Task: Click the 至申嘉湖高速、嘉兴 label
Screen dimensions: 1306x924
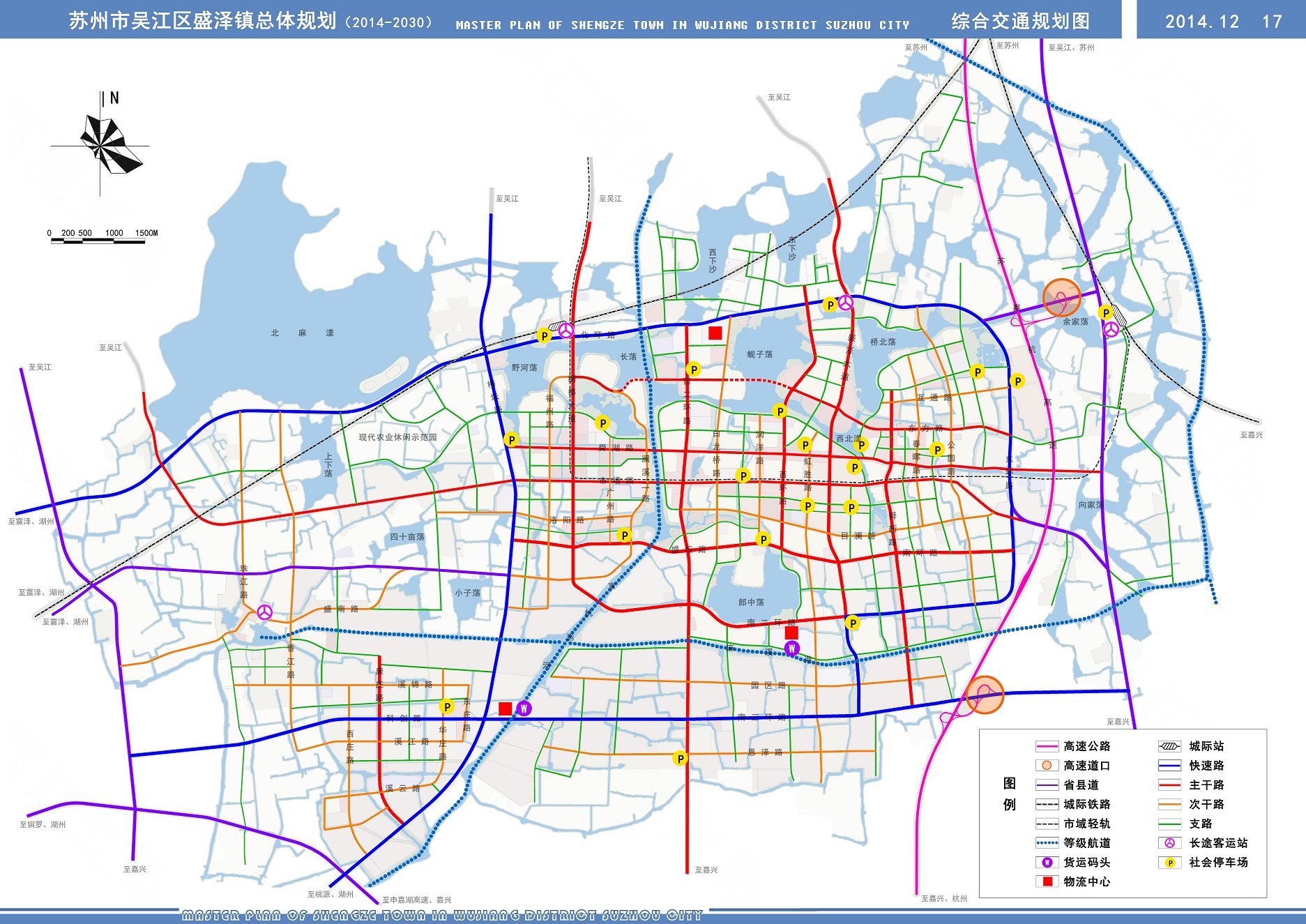Action: pyautogui.click(x=417, y=900)
